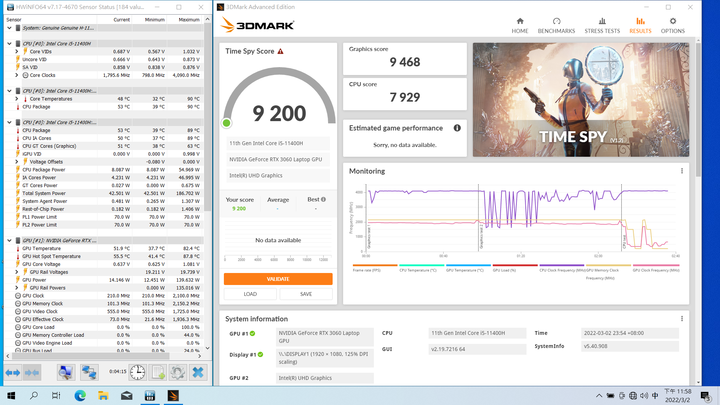Open volume control in system tray

[x=644, y=395]
